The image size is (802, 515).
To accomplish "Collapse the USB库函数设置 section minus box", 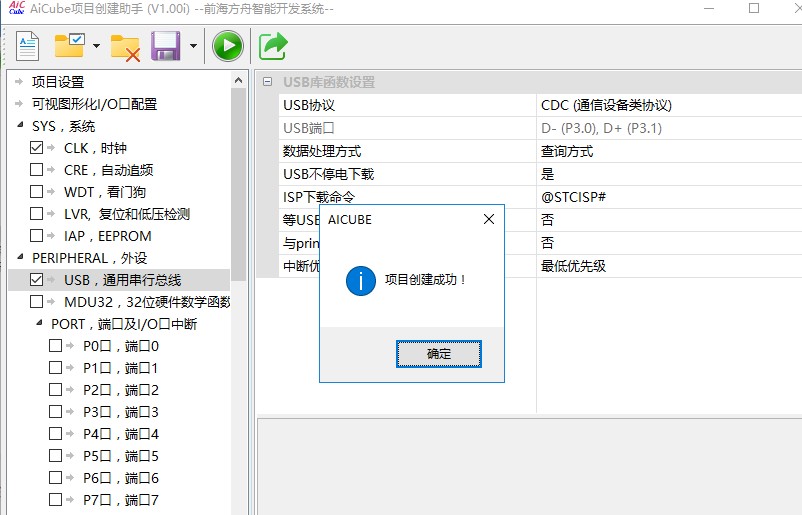I will coord(268,81).
